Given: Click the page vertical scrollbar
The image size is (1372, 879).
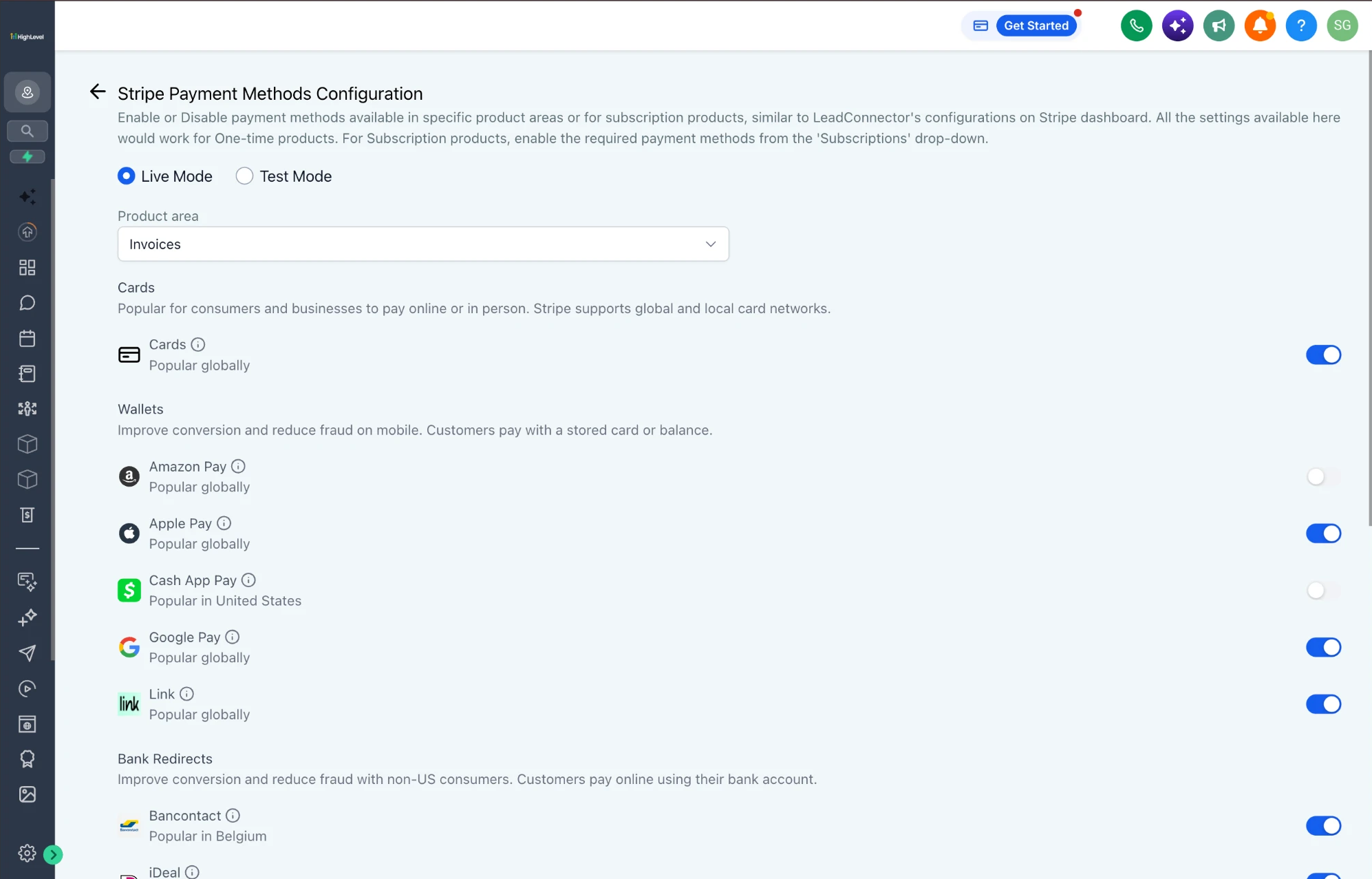Looking at the screenshot, I should [x=1369, y=289].
